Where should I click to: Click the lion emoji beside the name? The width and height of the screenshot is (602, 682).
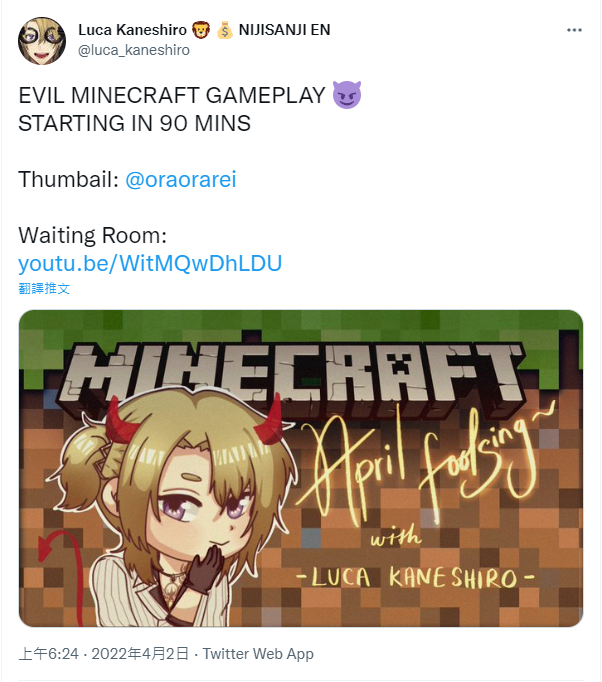pos(201,30)
